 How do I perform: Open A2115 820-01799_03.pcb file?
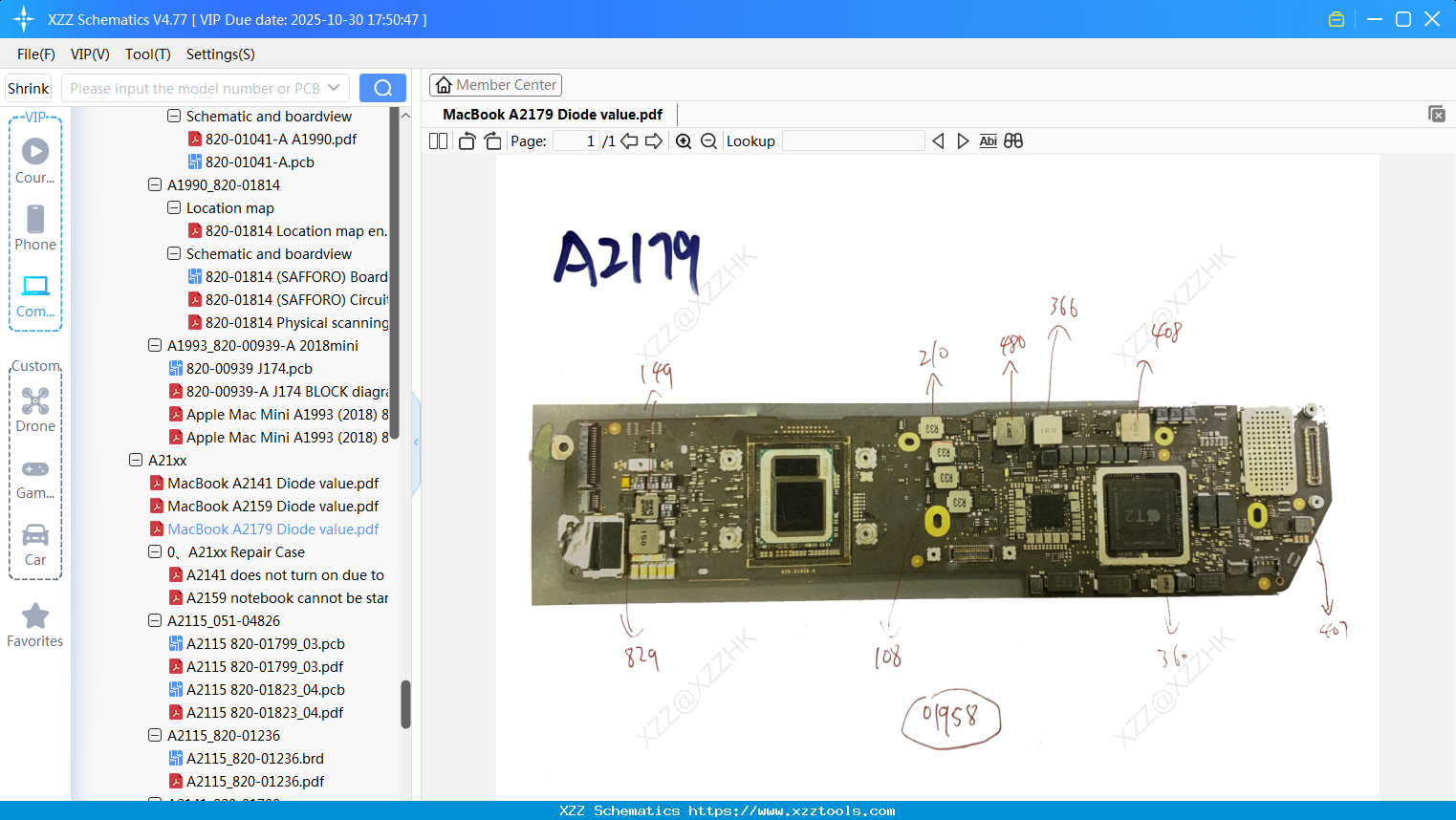[266, 643]
